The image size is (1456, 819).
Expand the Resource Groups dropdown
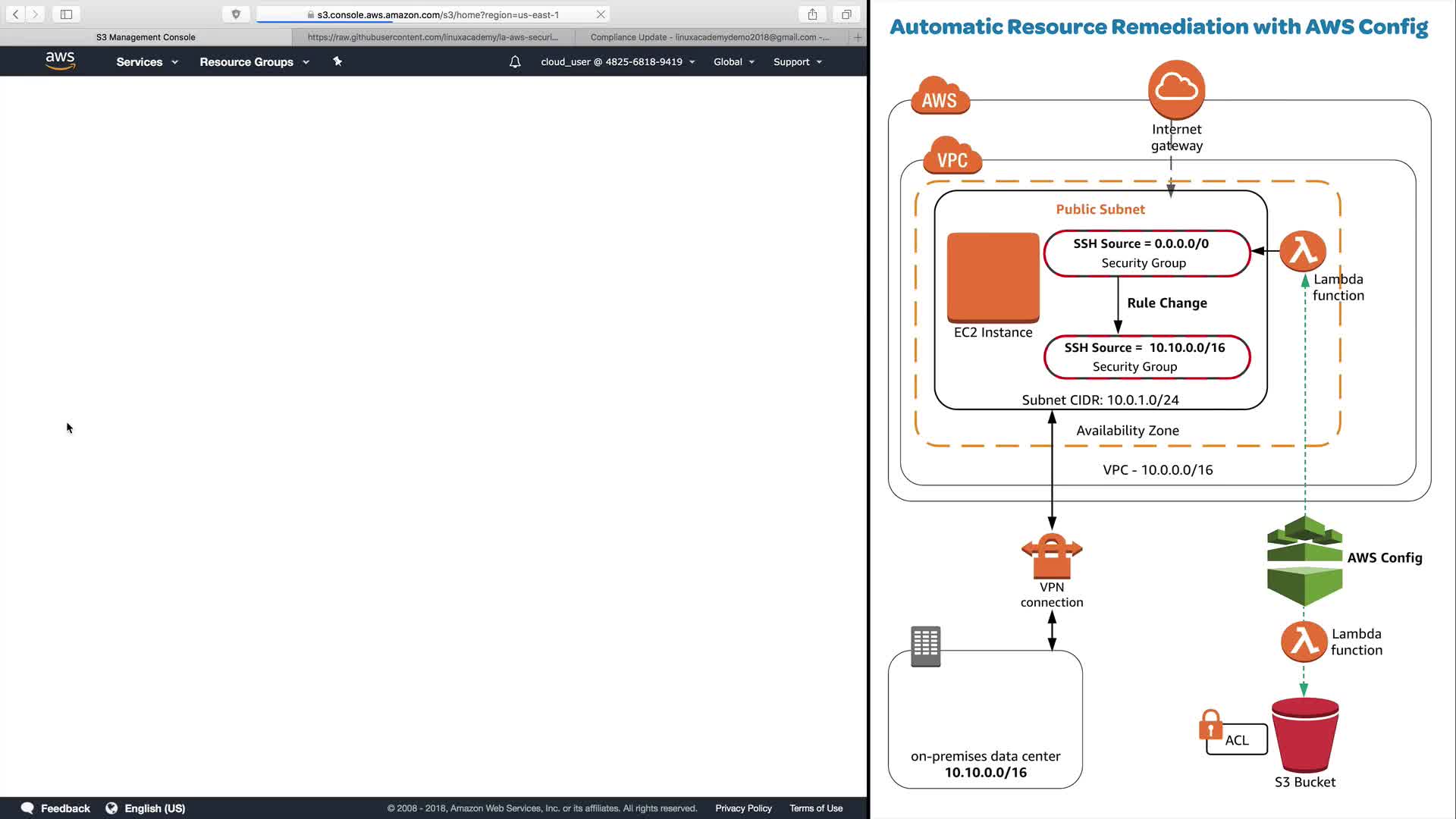point(254,62)
